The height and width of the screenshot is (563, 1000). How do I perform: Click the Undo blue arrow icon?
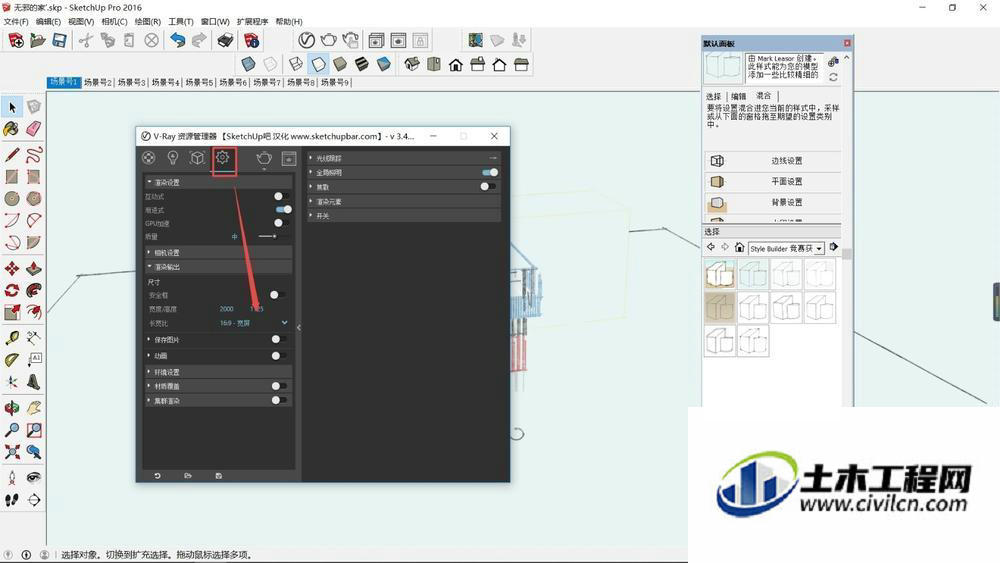(177, 41)
